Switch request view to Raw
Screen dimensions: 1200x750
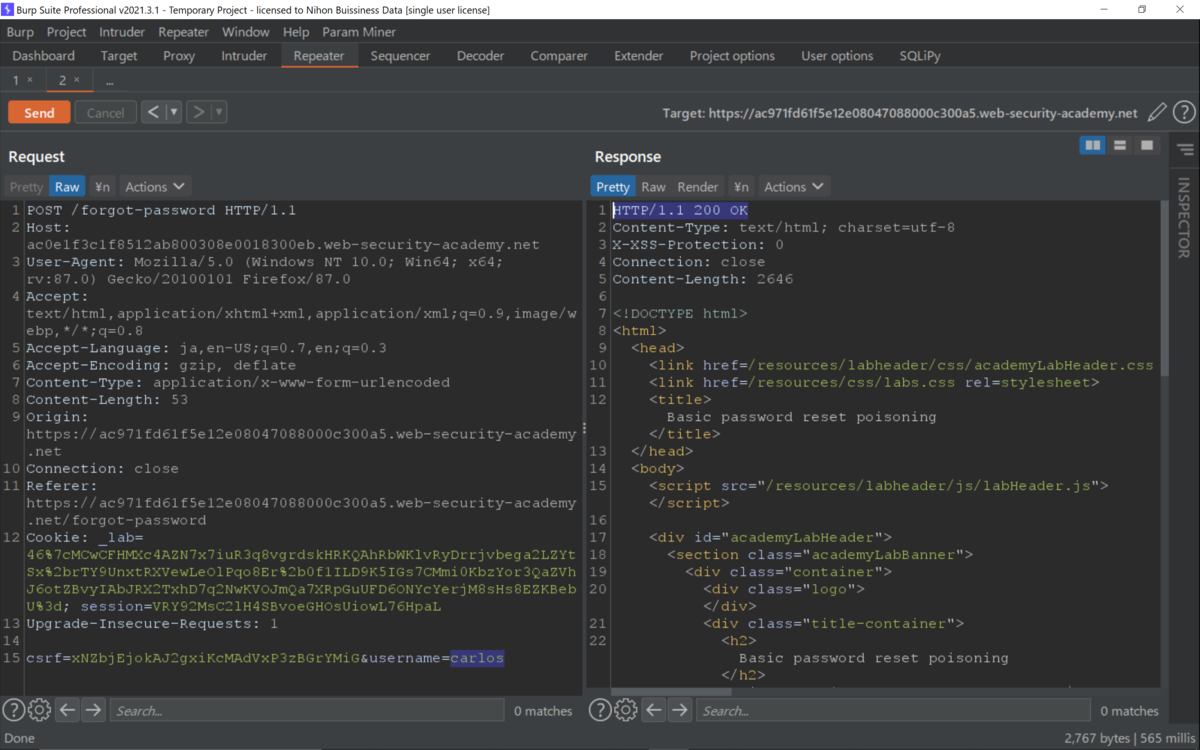coord(67,187)
